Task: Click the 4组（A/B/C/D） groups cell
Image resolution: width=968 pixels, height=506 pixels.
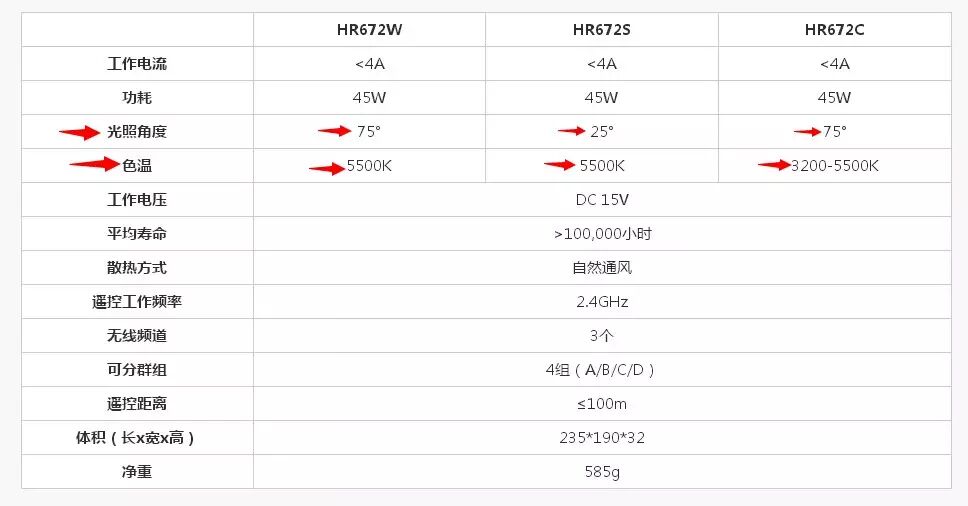Action: (602, 370)
